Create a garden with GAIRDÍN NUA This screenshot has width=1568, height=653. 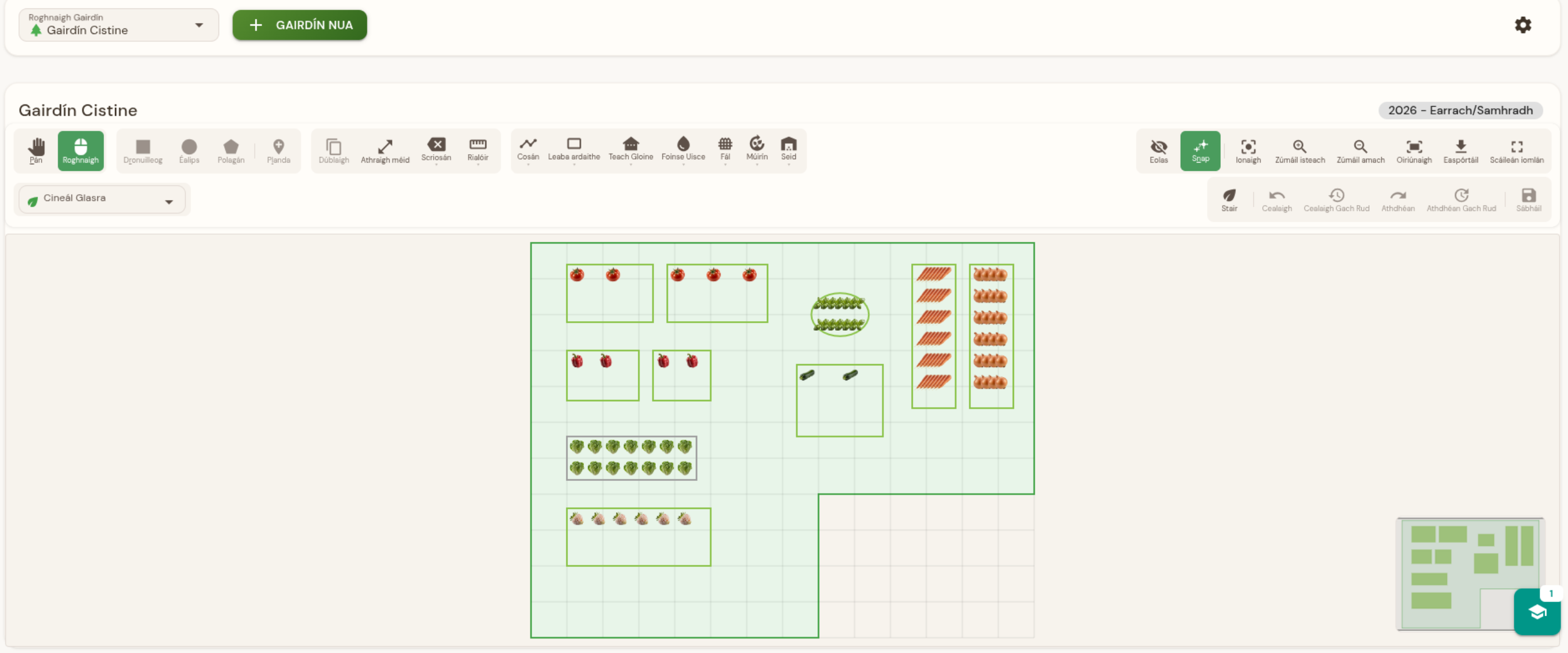[300, 25]
